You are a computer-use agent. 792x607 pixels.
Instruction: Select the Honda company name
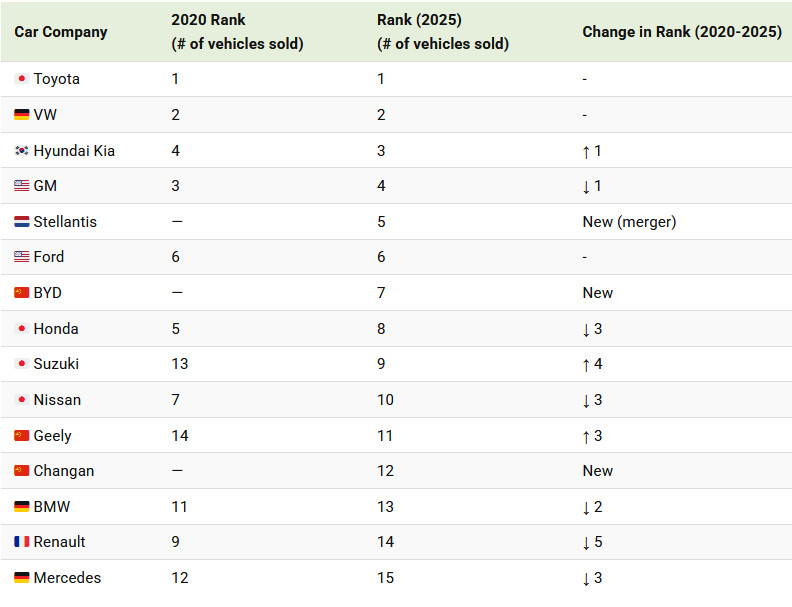tap(56, 329)
